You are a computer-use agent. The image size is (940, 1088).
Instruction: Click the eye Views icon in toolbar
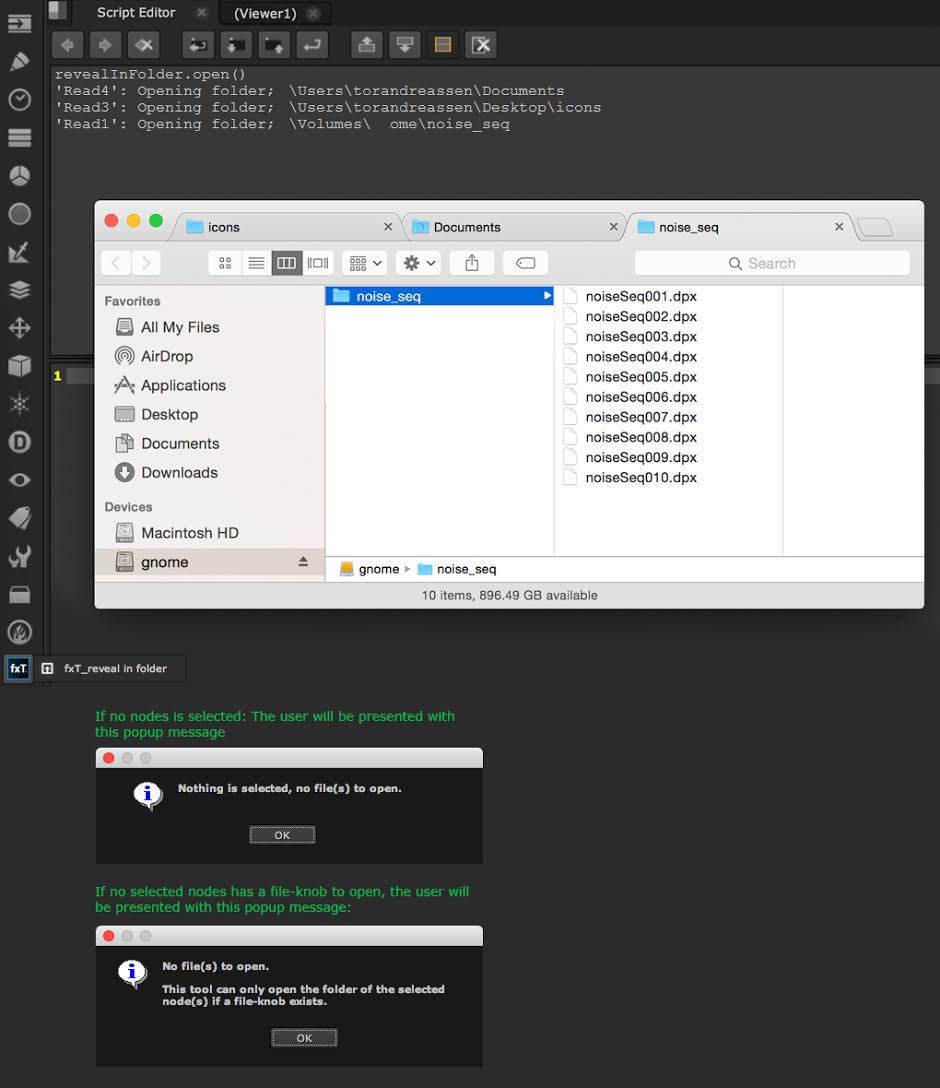click(x=19, y=480)
